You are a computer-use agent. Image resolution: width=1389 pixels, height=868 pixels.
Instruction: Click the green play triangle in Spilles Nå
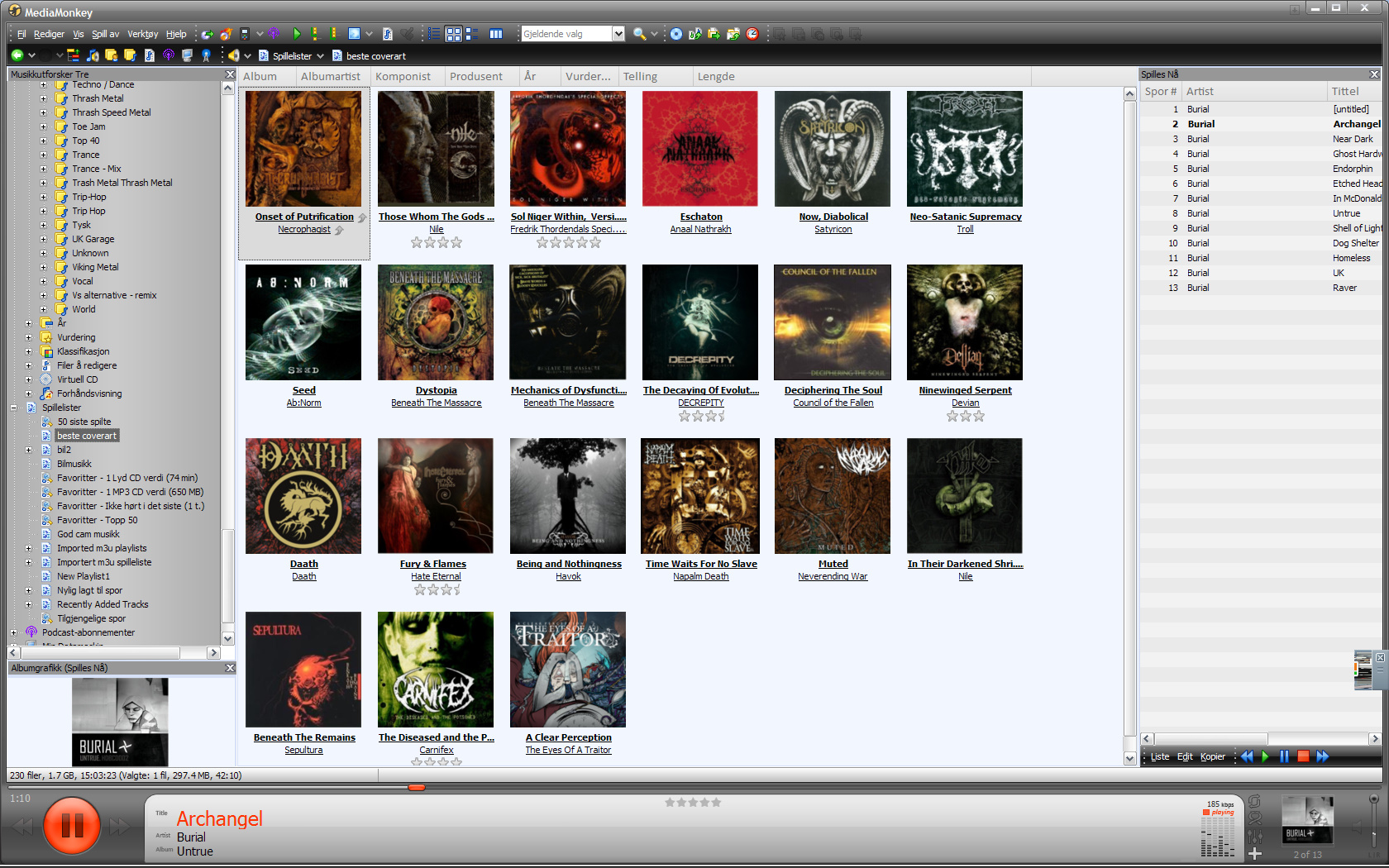click(1265, 756)
